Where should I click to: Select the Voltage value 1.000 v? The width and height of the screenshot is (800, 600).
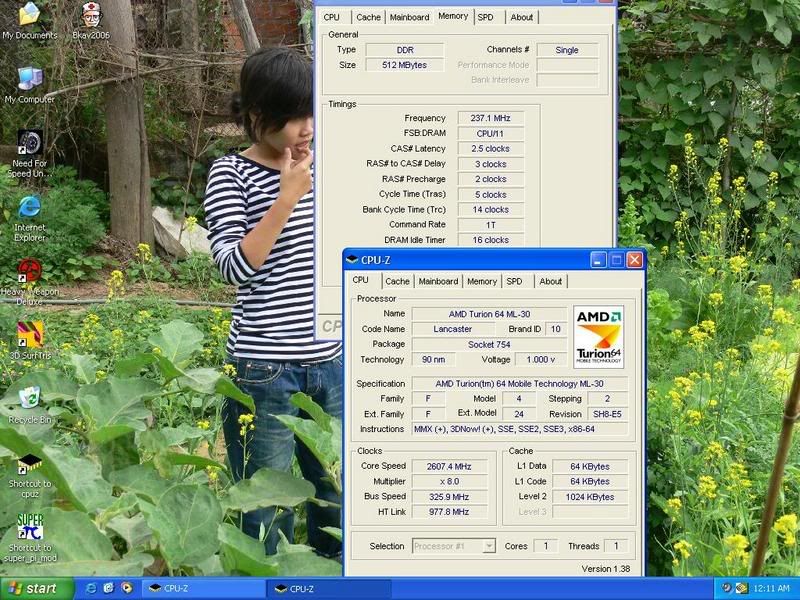[x=540, y=360]
